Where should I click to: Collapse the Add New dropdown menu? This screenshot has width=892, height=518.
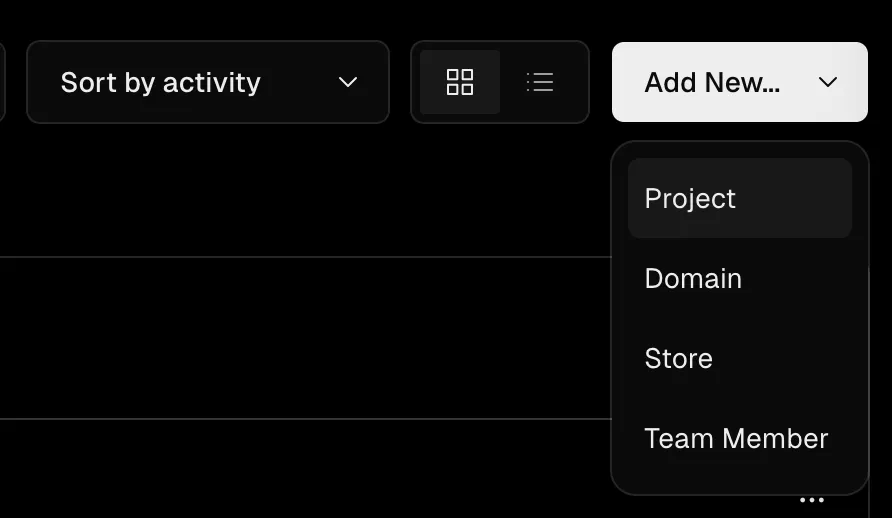coord(739,82)
